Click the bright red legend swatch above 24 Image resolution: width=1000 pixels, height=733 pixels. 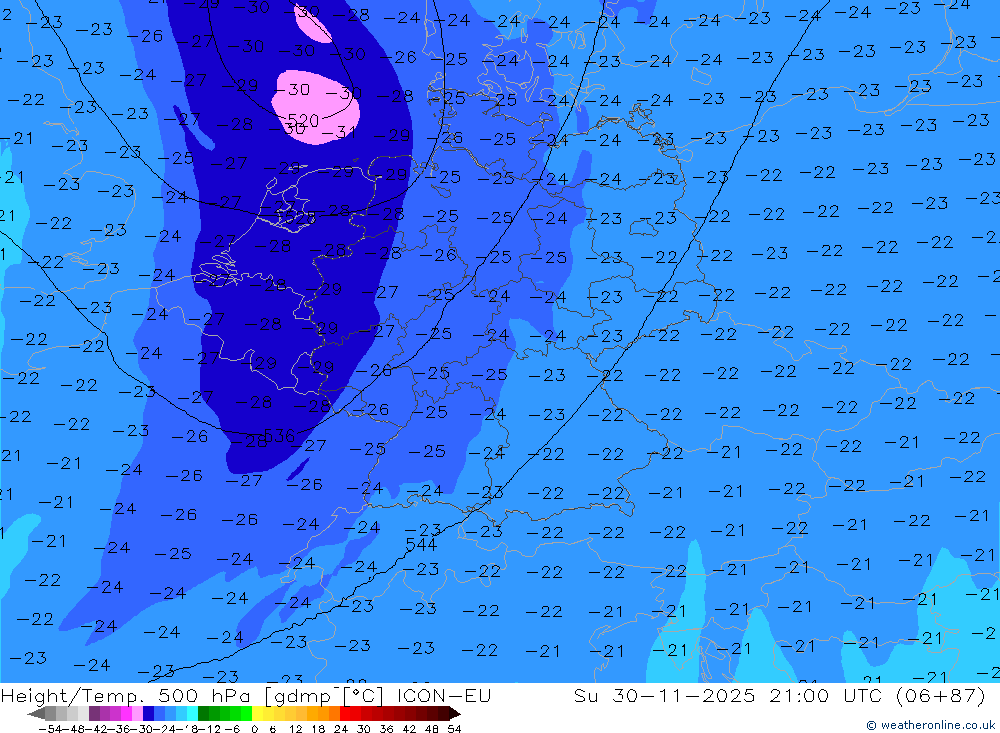click(345, 713)
